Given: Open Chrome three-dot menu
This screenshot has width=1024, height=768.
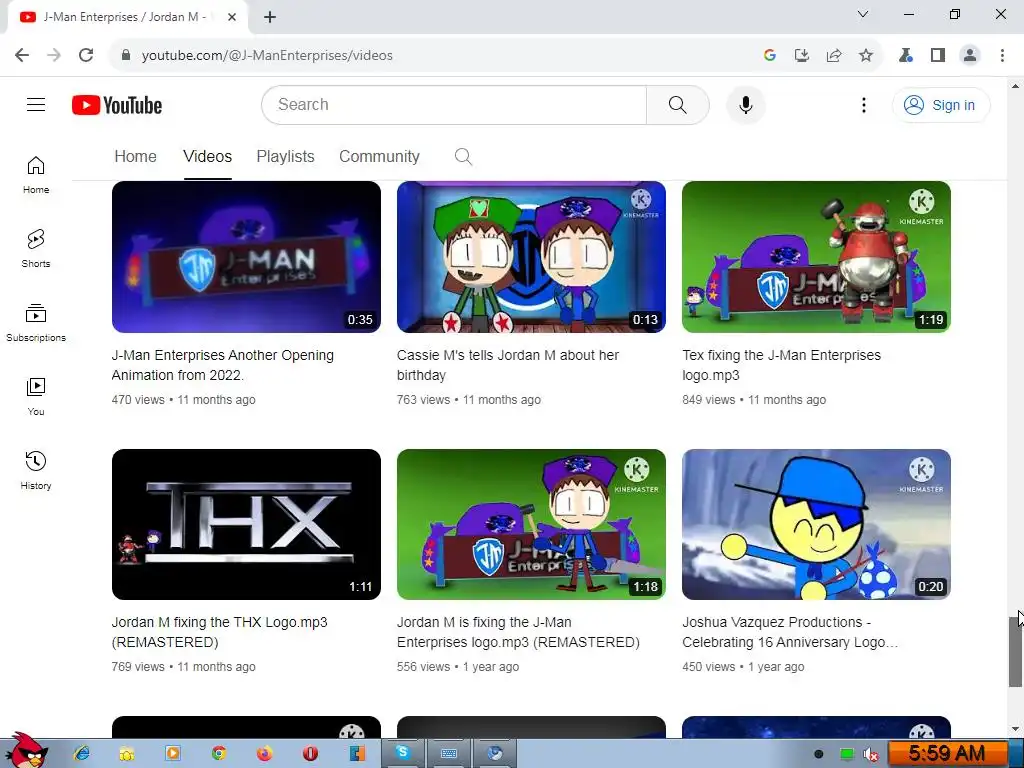Looking at the screenshot, I should pyautogui.click(x=1002, y=55).
